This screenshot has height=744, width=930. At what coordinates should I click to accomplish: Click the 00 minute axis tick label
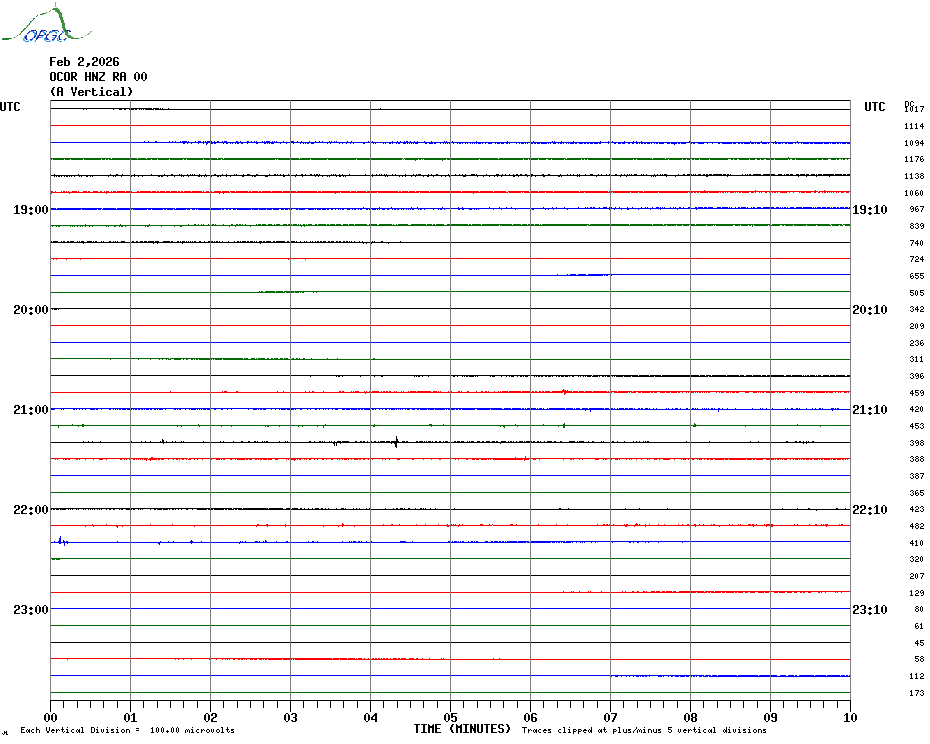point(51,717)
